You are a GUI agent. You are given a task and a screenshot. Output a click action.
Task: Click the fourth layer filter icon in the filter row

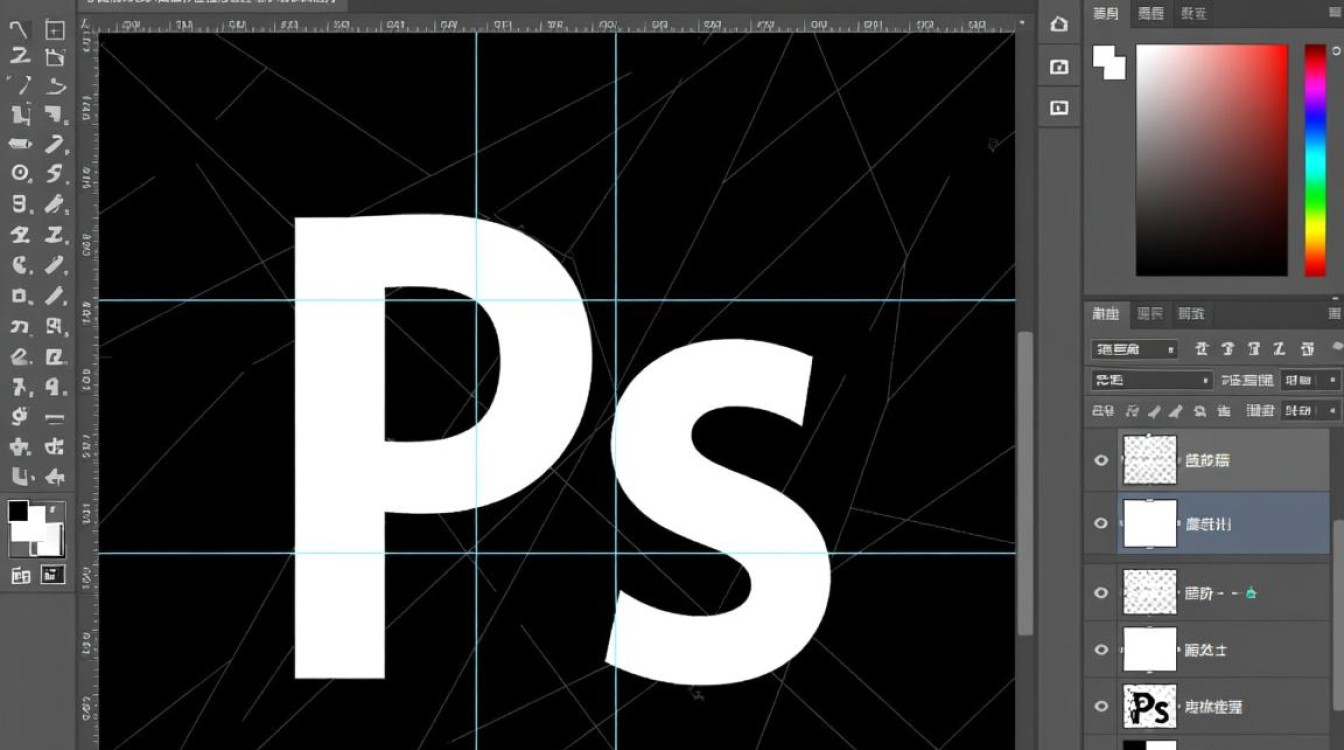[1280, 350]
